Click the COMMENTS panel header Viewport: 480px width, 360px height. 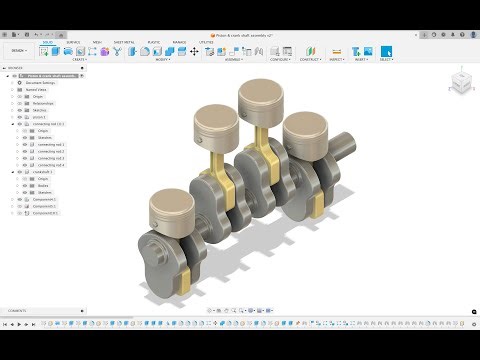tap(43, 311)
